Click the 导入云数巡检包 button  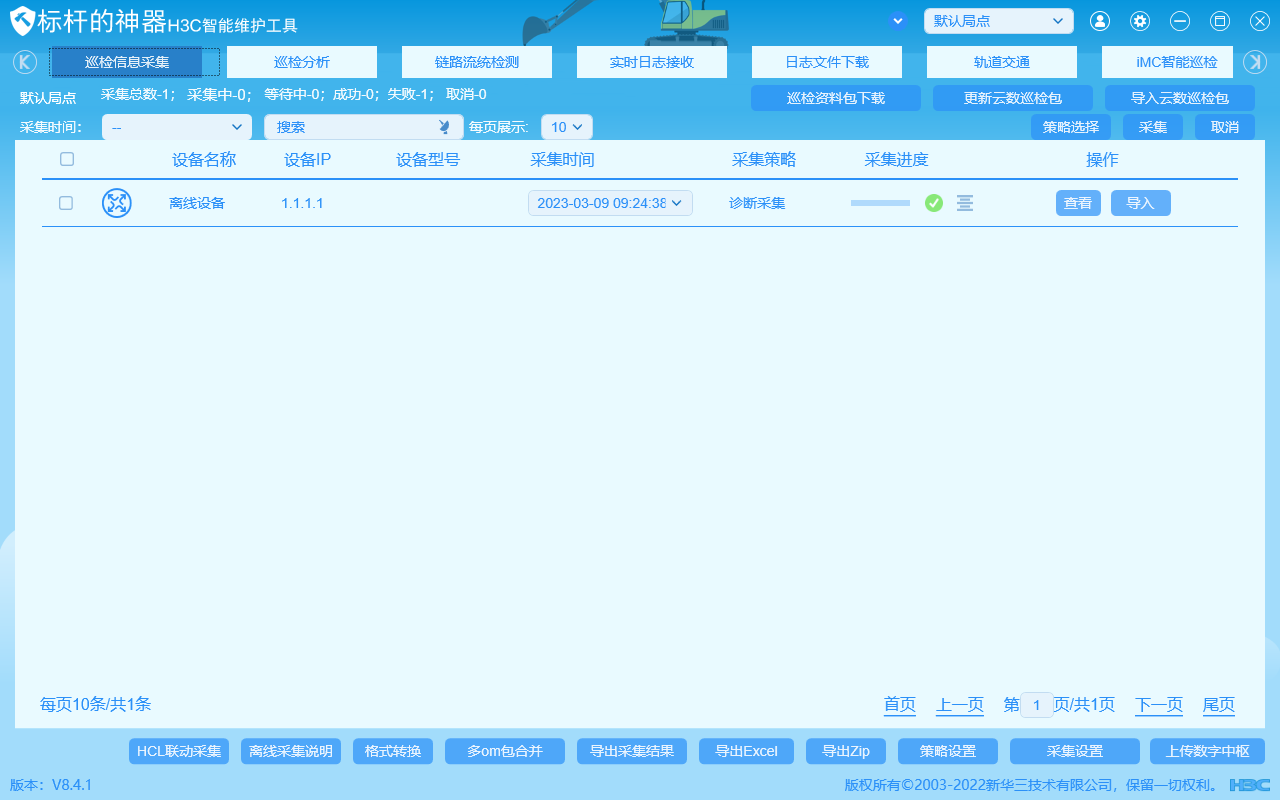click(1180, 98)
